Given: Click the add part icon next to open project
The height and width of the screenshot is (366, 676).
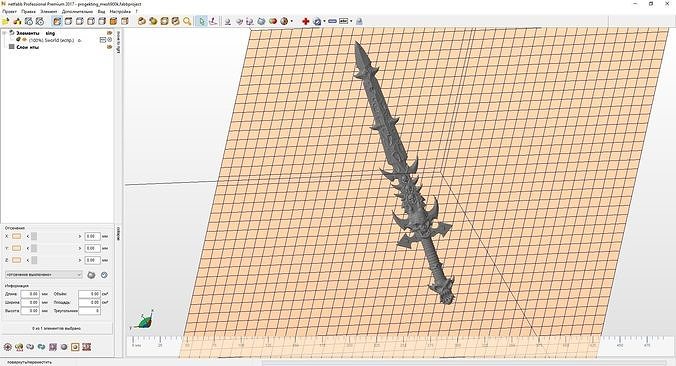Looking at the screenshot, I should click(17, 21).
